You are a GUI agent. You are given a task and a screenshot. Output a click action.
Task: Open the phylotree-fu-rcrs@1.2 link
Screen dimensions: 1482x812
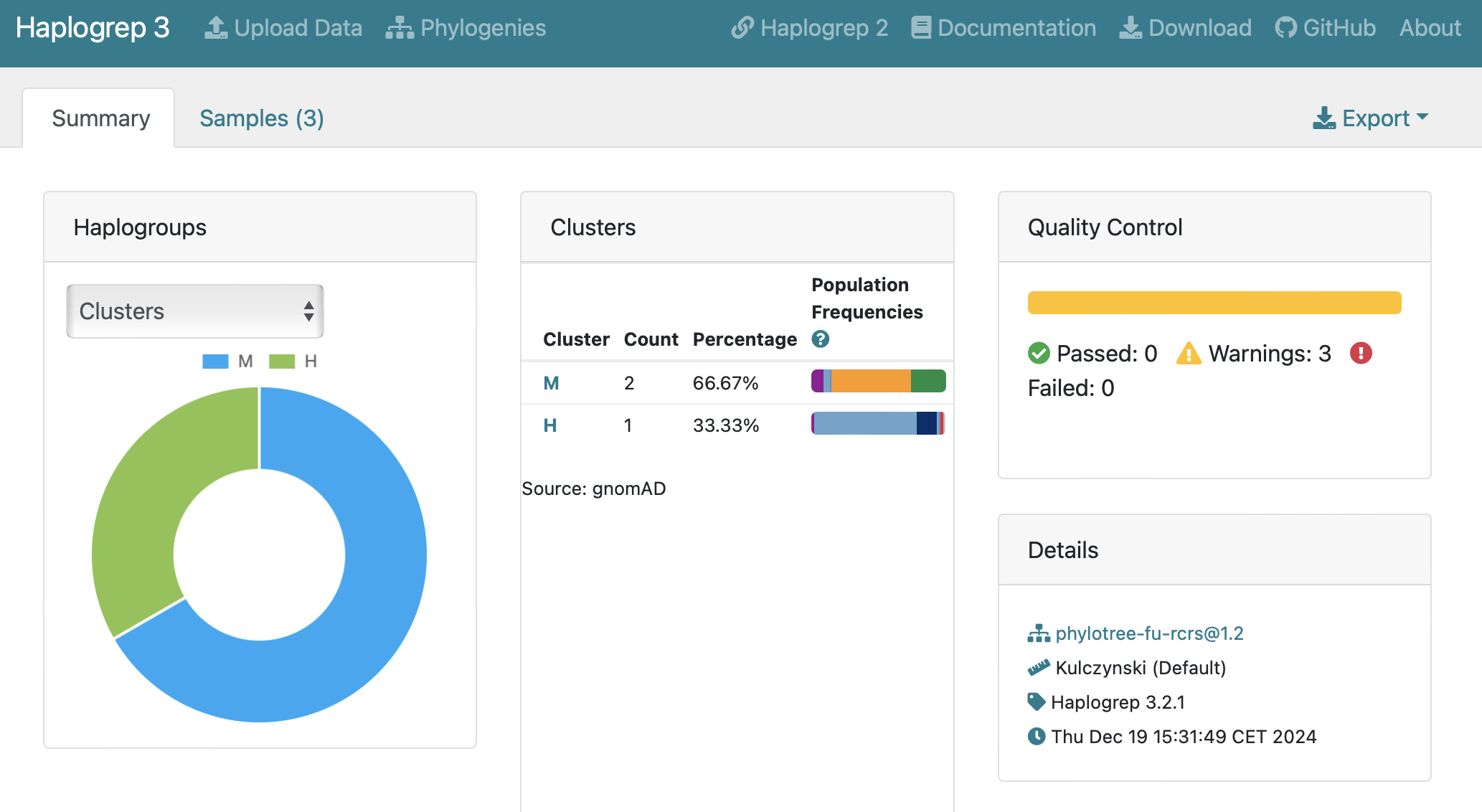tap(1149, 633)
